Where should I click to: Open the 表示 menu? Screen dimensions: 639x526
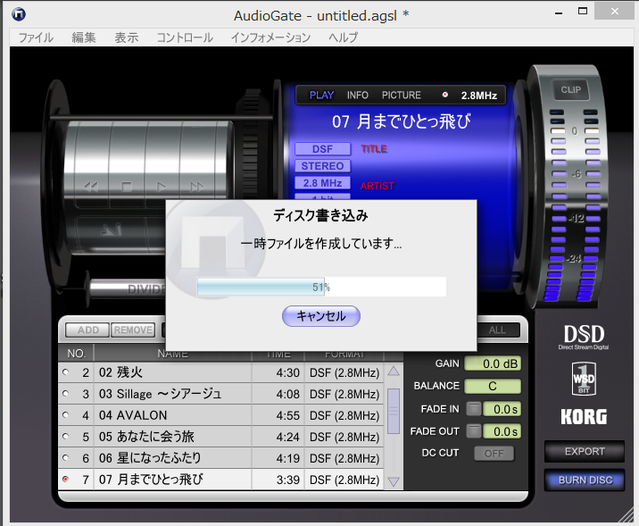tap(126, 37)
